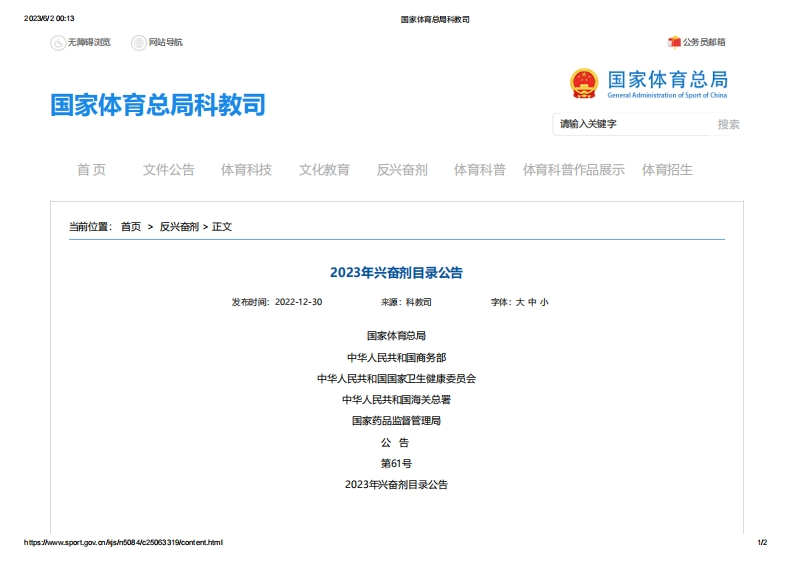Open the 公务员邮箱 link
The height and width of the screenshot is (561, 793).
pos(704,42)
